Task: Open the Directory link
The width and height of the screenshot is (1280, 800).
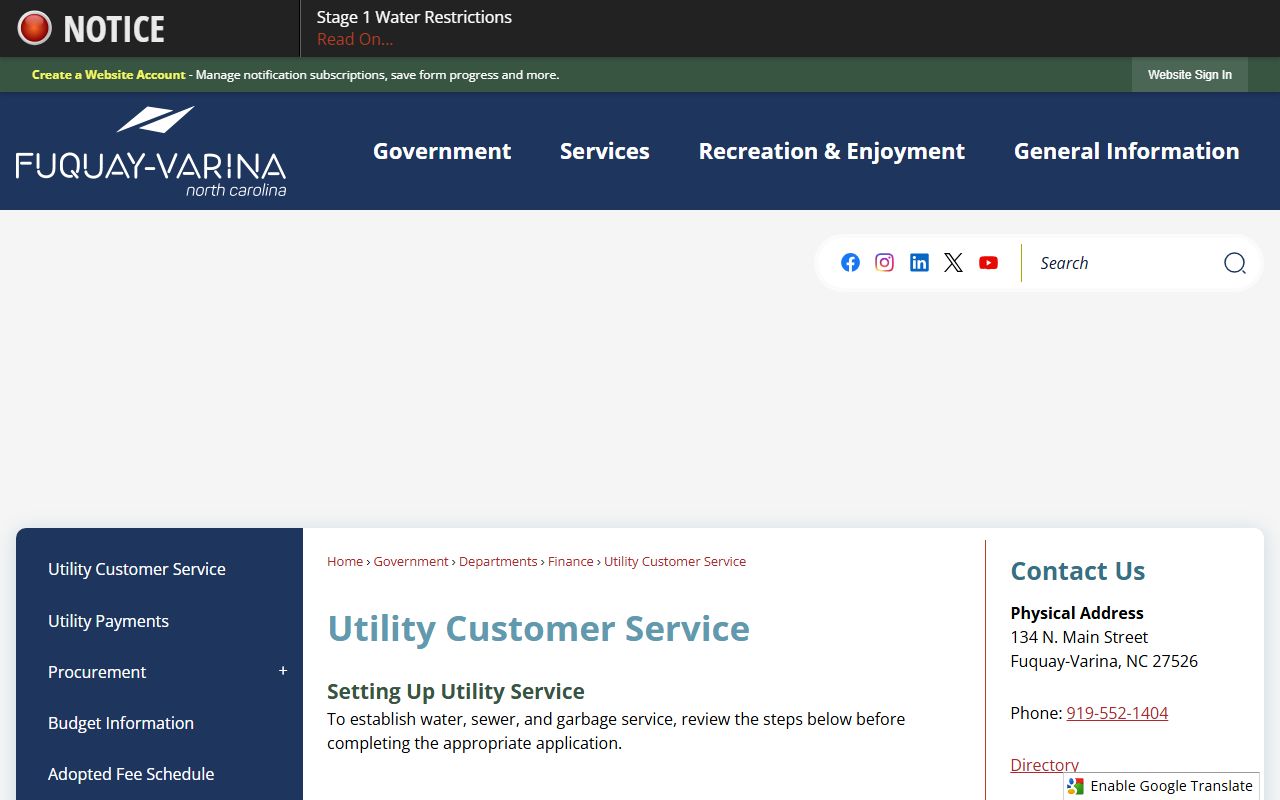Action: [1044, 765]
